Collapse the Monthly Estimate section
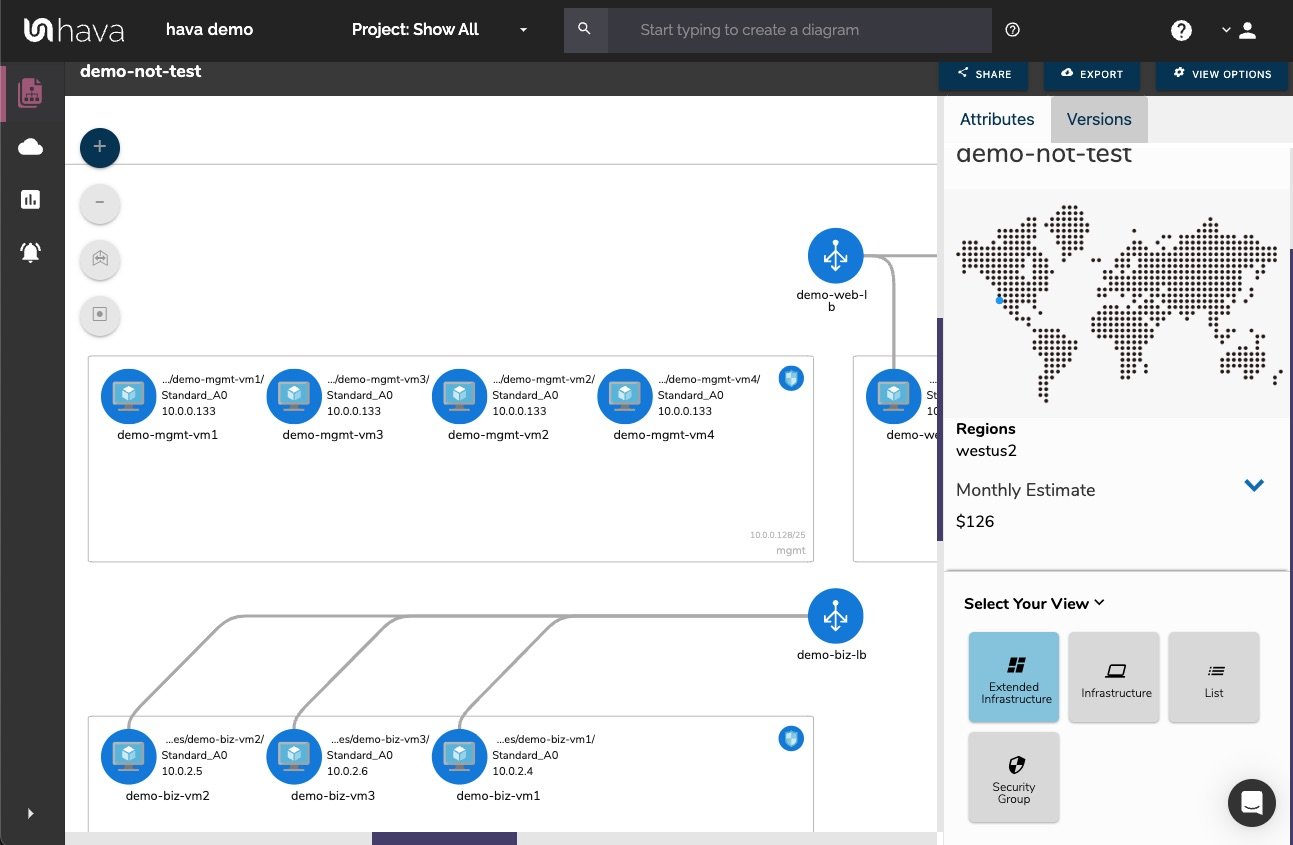Image resolution: width=1293 pixels, height=845 pixels. 1253,485
